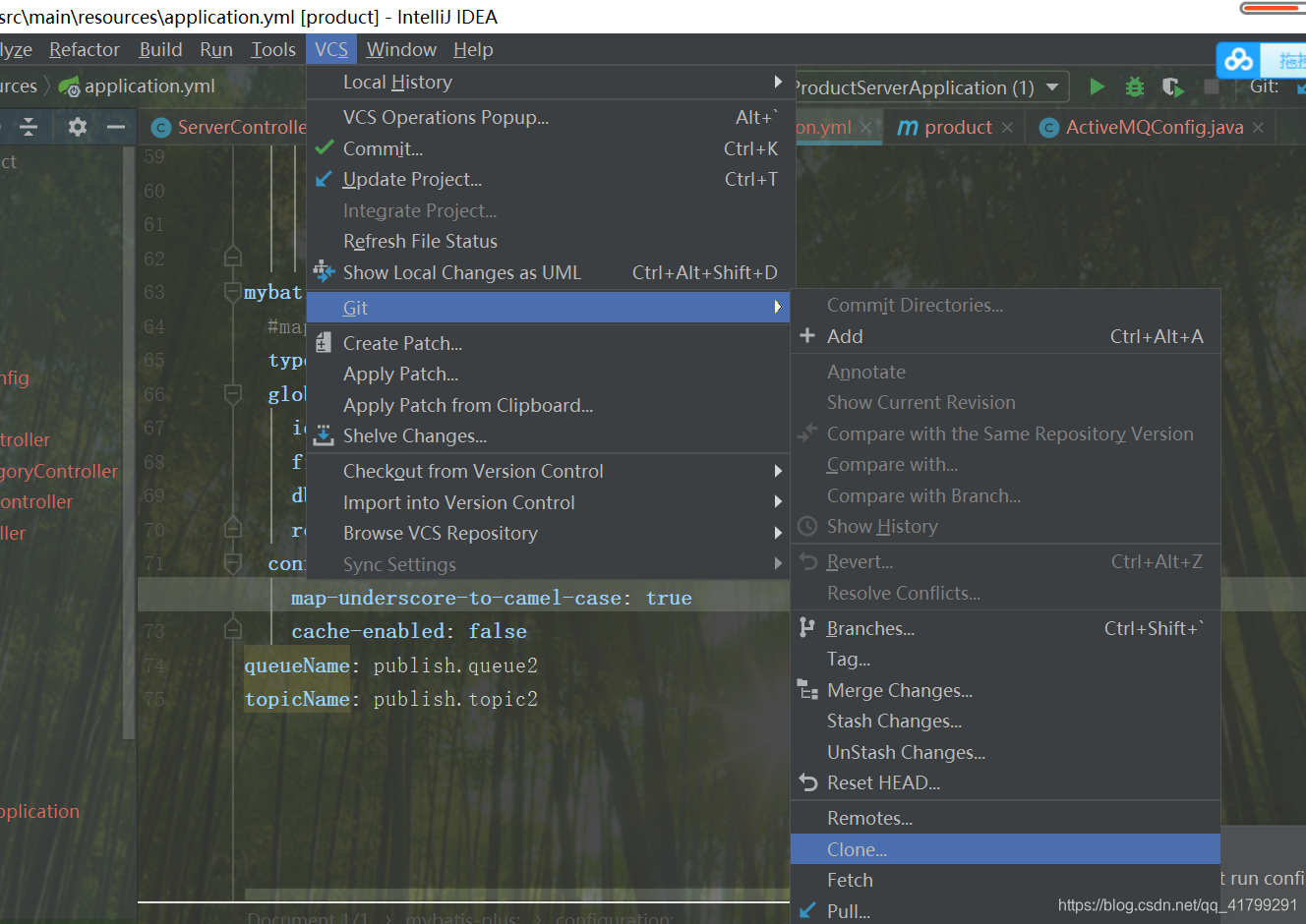Click Add in the Git submenu

(1005, 336)
